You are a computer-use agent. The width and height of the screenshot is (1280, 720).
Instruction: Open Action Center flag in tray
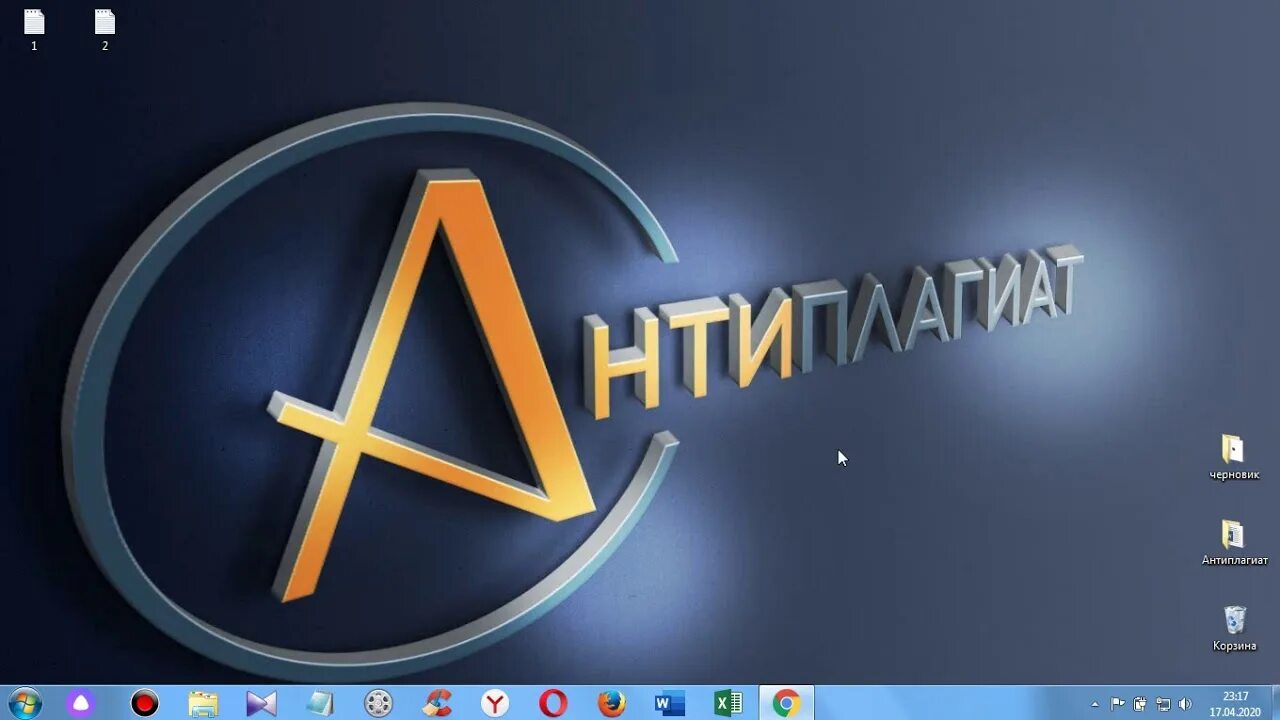(1118, 704)
